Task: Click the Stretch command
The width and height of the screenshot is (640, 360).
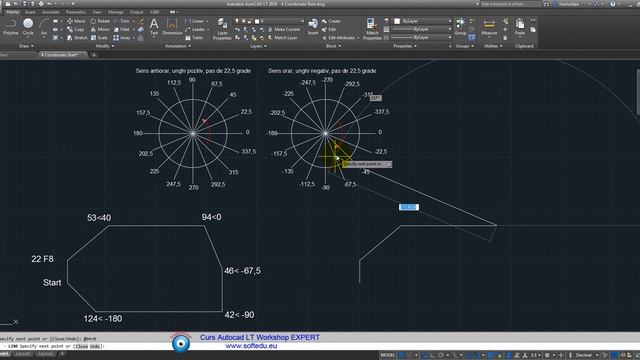Action: coord(77,38)
